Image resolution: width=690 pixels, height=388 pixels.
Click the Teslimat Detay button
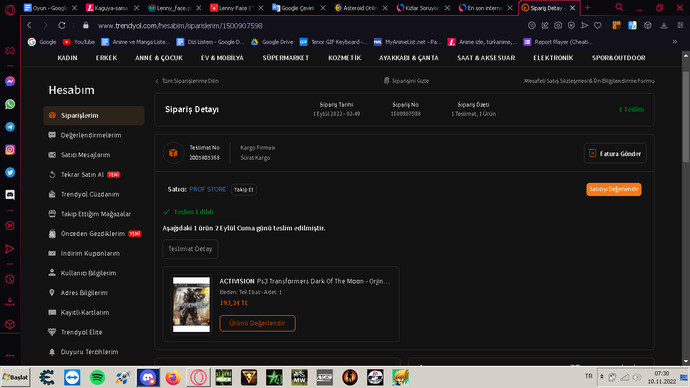190,249
